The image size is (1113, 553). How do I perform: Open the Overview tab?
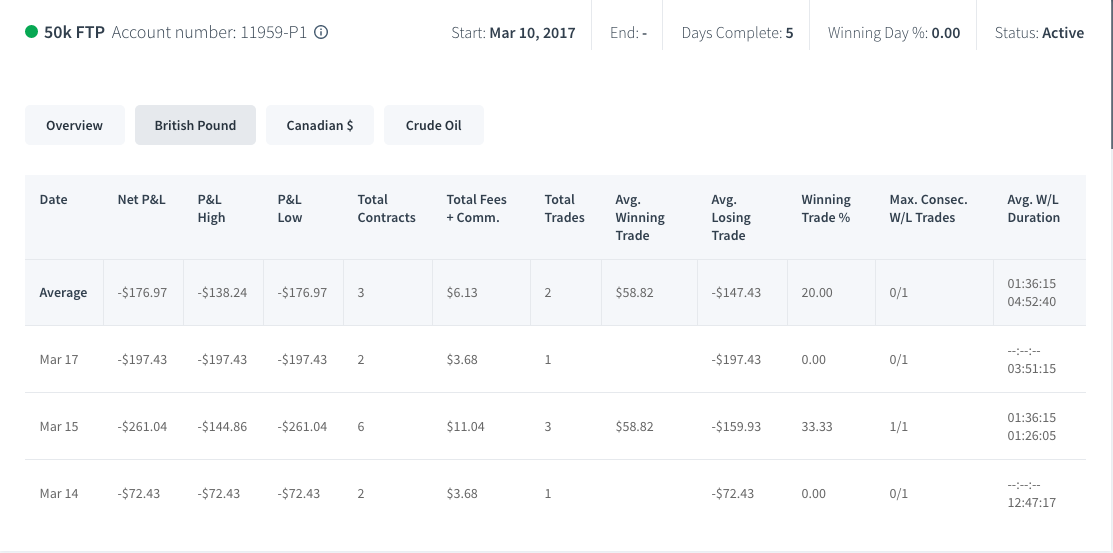pos(75,125)
